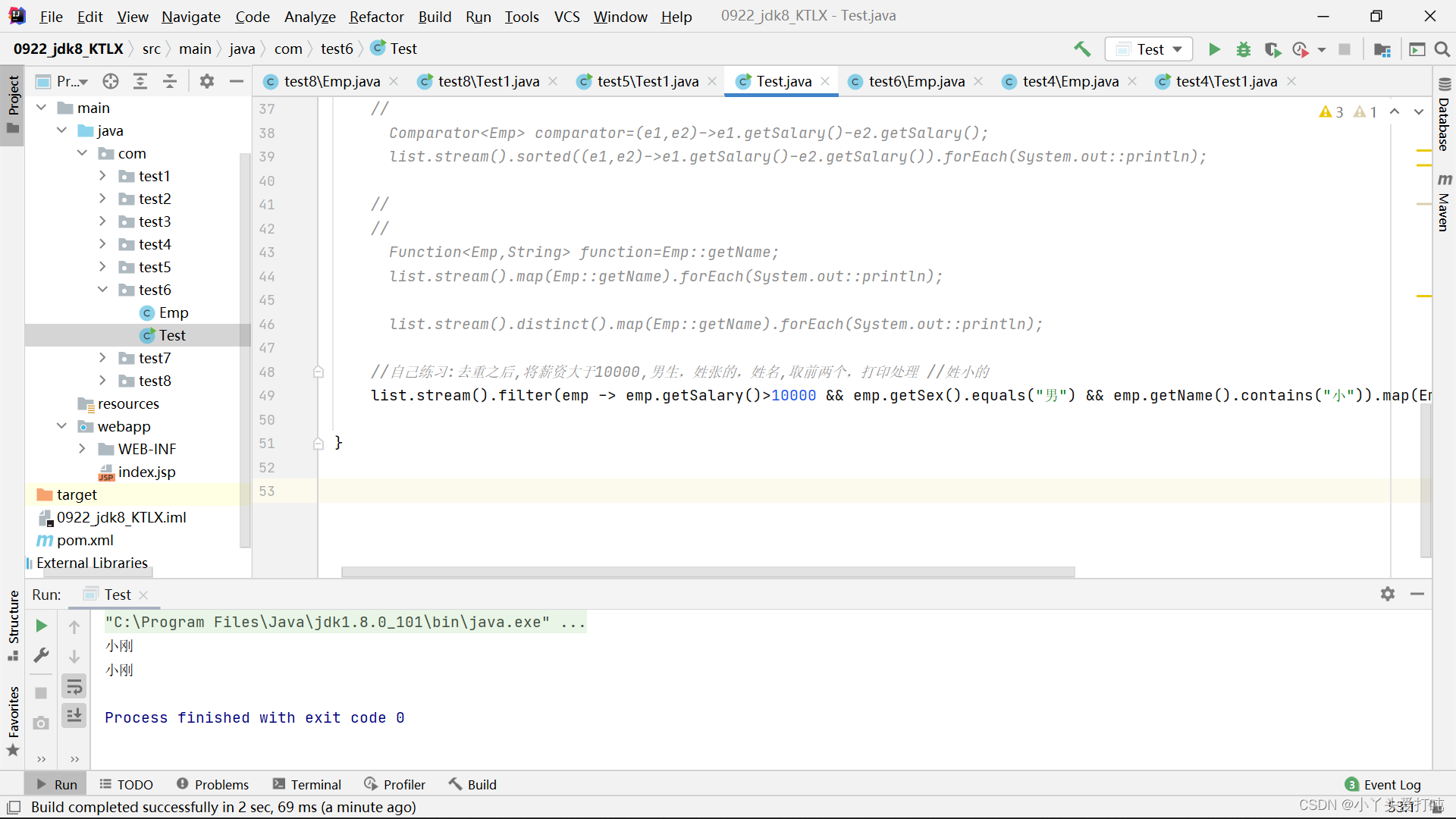Go to next highlighted error arrow

(1418, 111)
